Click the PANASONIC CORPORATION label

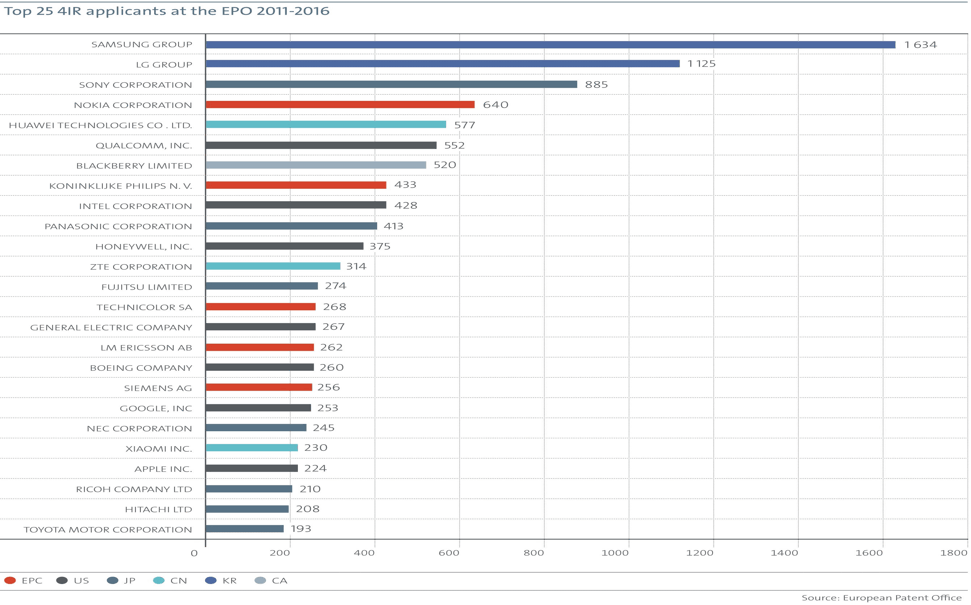click(x=118, y=227)
